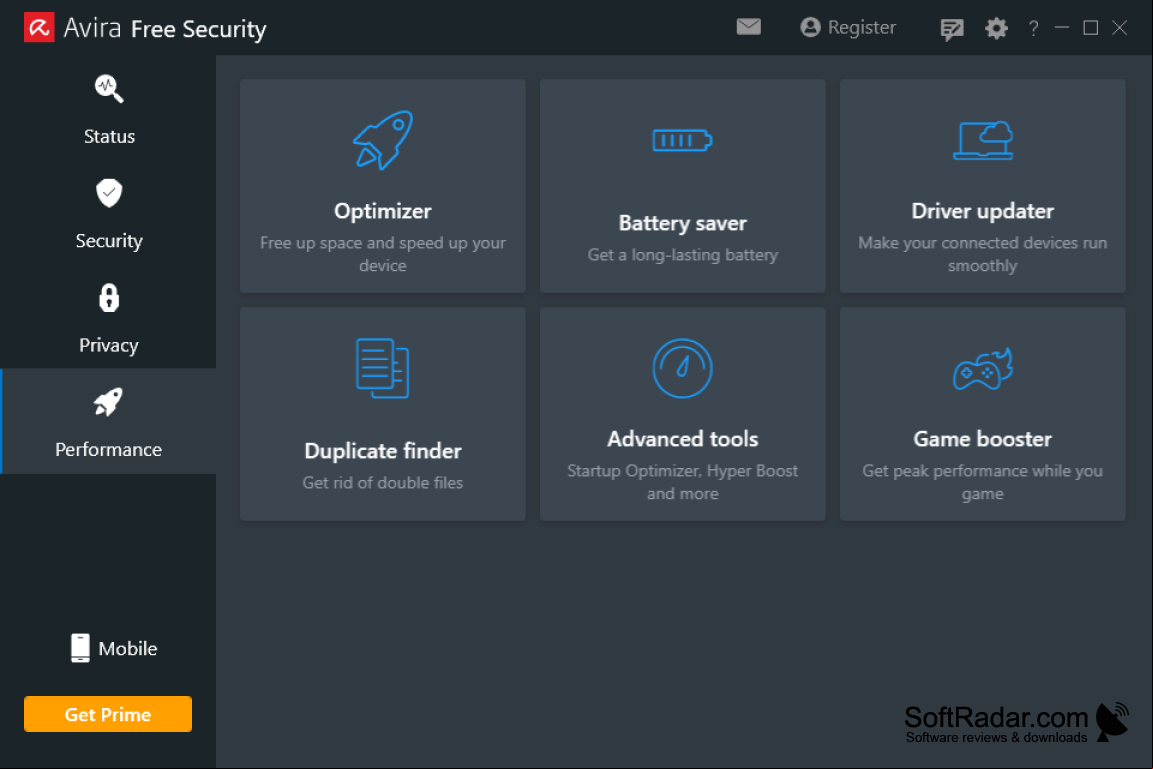1153x769 pixels.
Task: Click the Privacy padlock icon
Action: point(109,298)
